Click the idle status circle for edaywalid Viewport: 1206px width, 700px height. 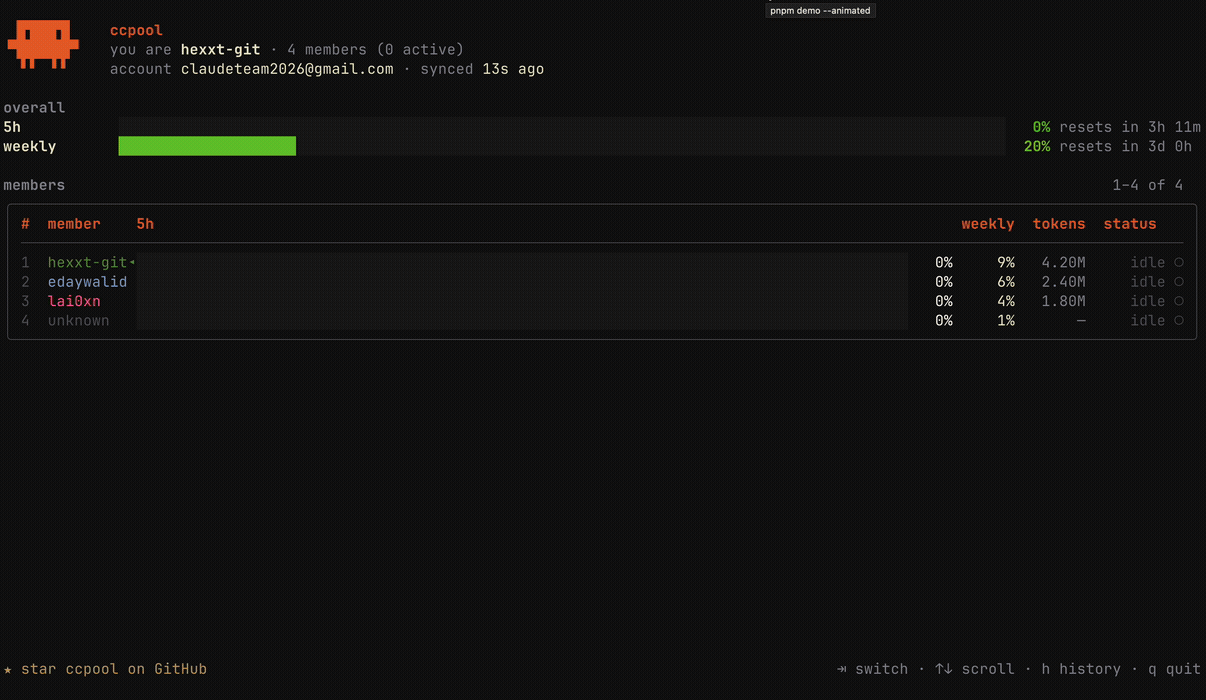[x=1179, y=282]
